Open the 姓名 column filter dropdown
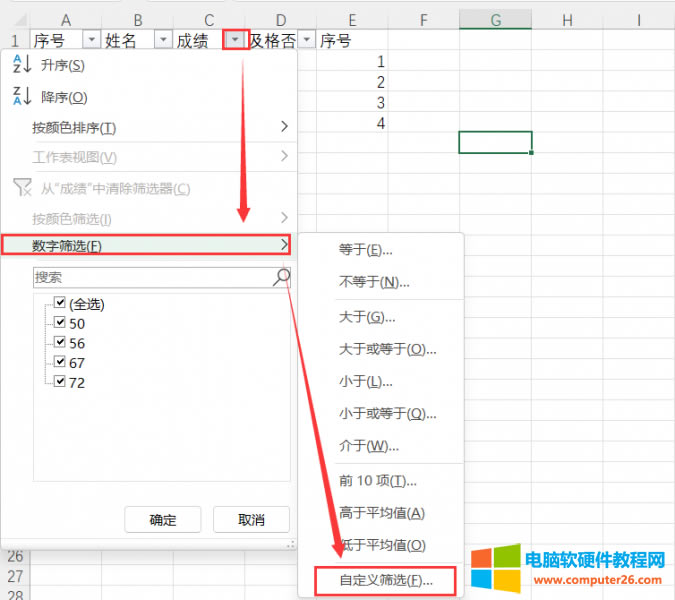 [x=163, y=40]
